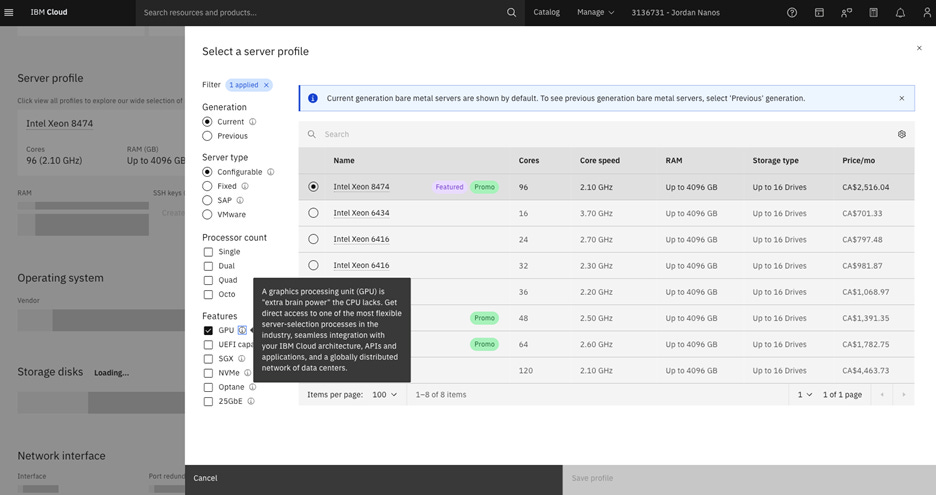The image size is (936, 495).
Task: Open the Catalog menu
Action: [x=546, y=13]
